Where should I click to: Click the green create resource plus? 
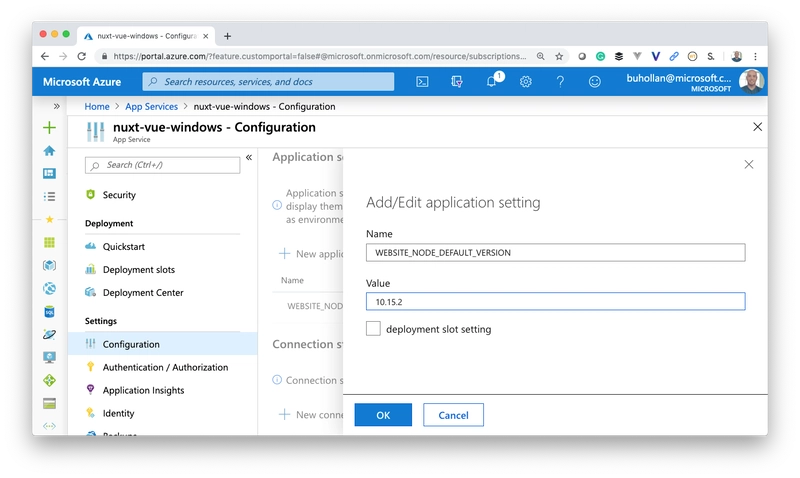click(x=49, y=128)
